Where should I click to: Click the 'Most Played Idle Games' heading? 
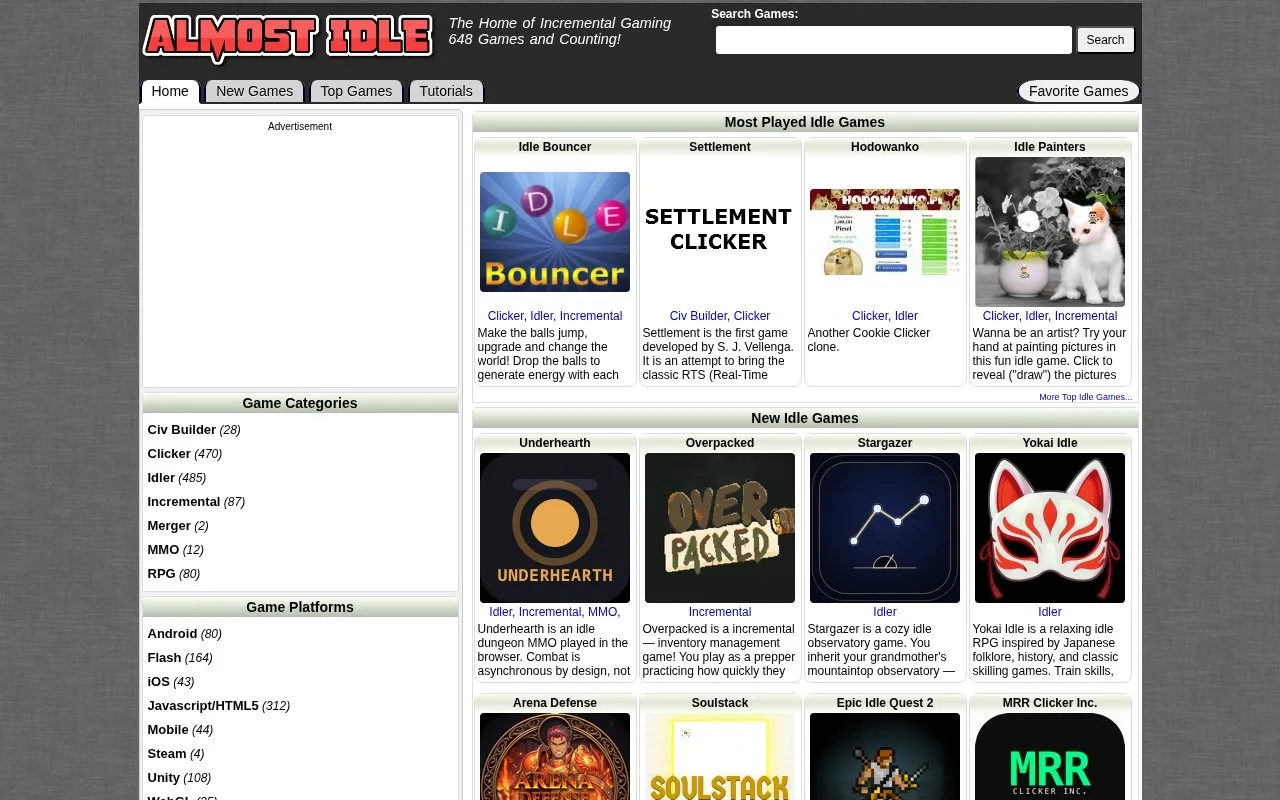[805, 122]
